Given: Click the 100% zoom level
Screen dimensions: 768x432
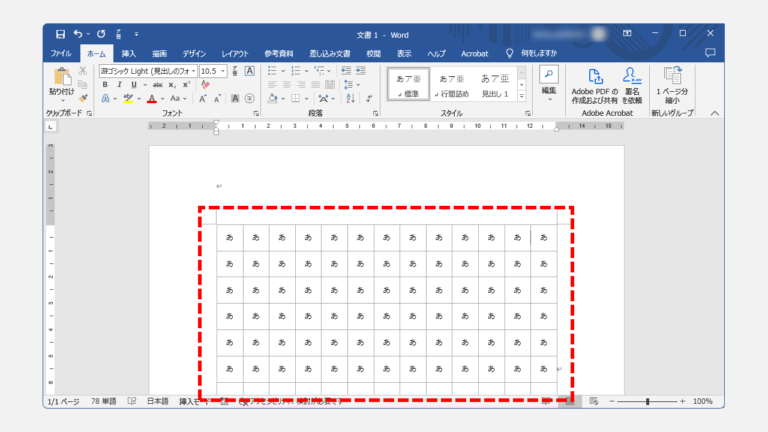Looking at the screenshot, I should click(x=703, y=401).
